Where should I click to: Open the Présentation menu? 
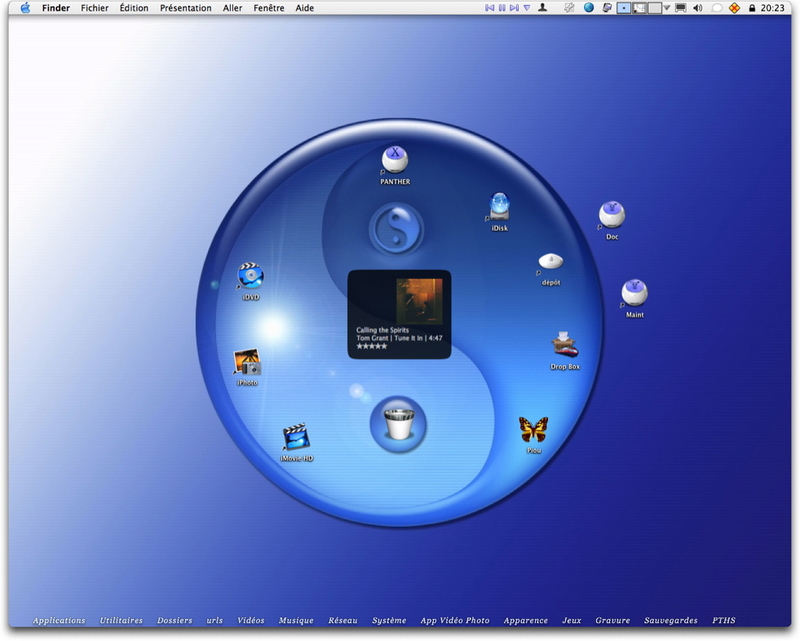(185, 8)
